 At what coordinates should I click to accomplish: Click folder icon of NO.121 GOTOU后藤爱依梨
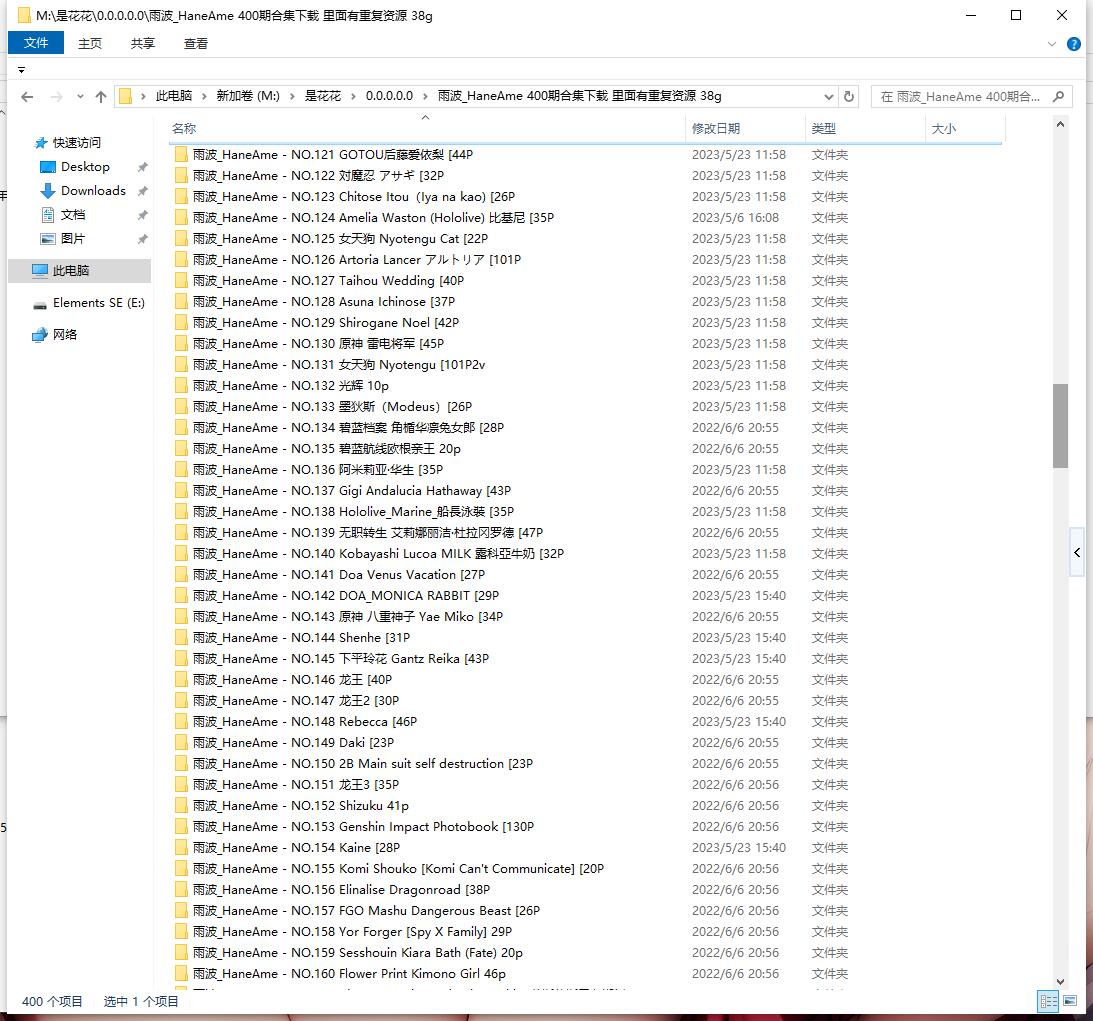(181, 154)
